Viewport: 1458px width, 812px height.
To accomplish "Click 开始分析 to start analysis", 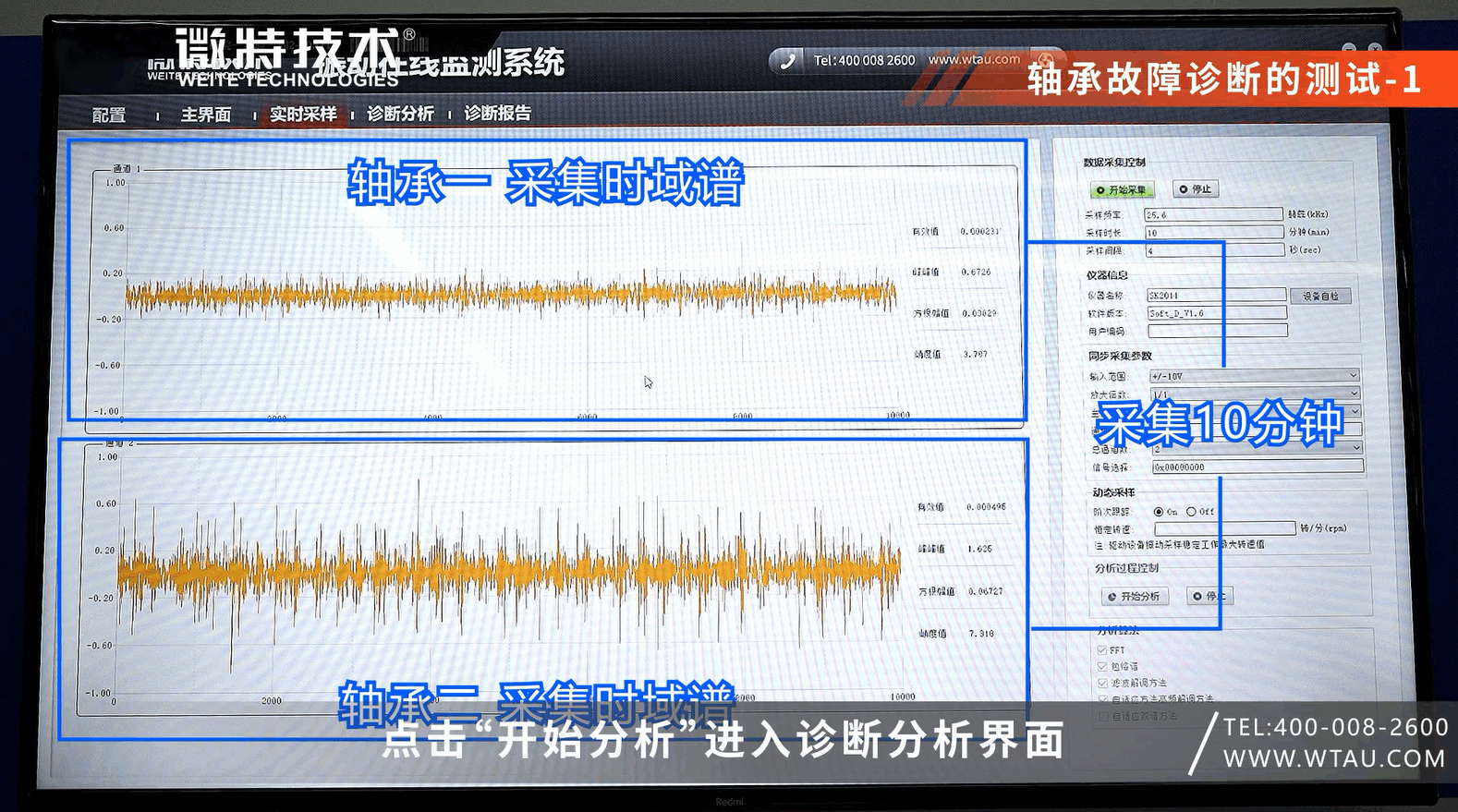I will [1136, 597].
